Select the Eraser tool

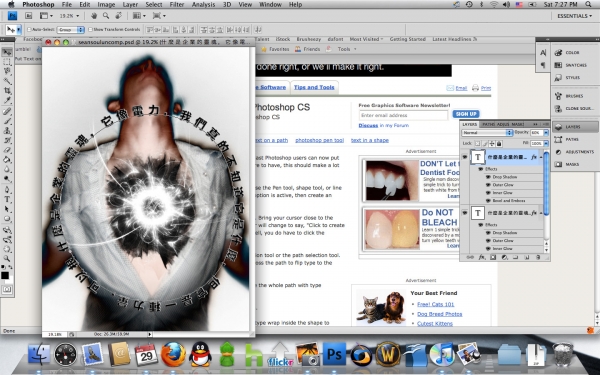pos(7,150)
